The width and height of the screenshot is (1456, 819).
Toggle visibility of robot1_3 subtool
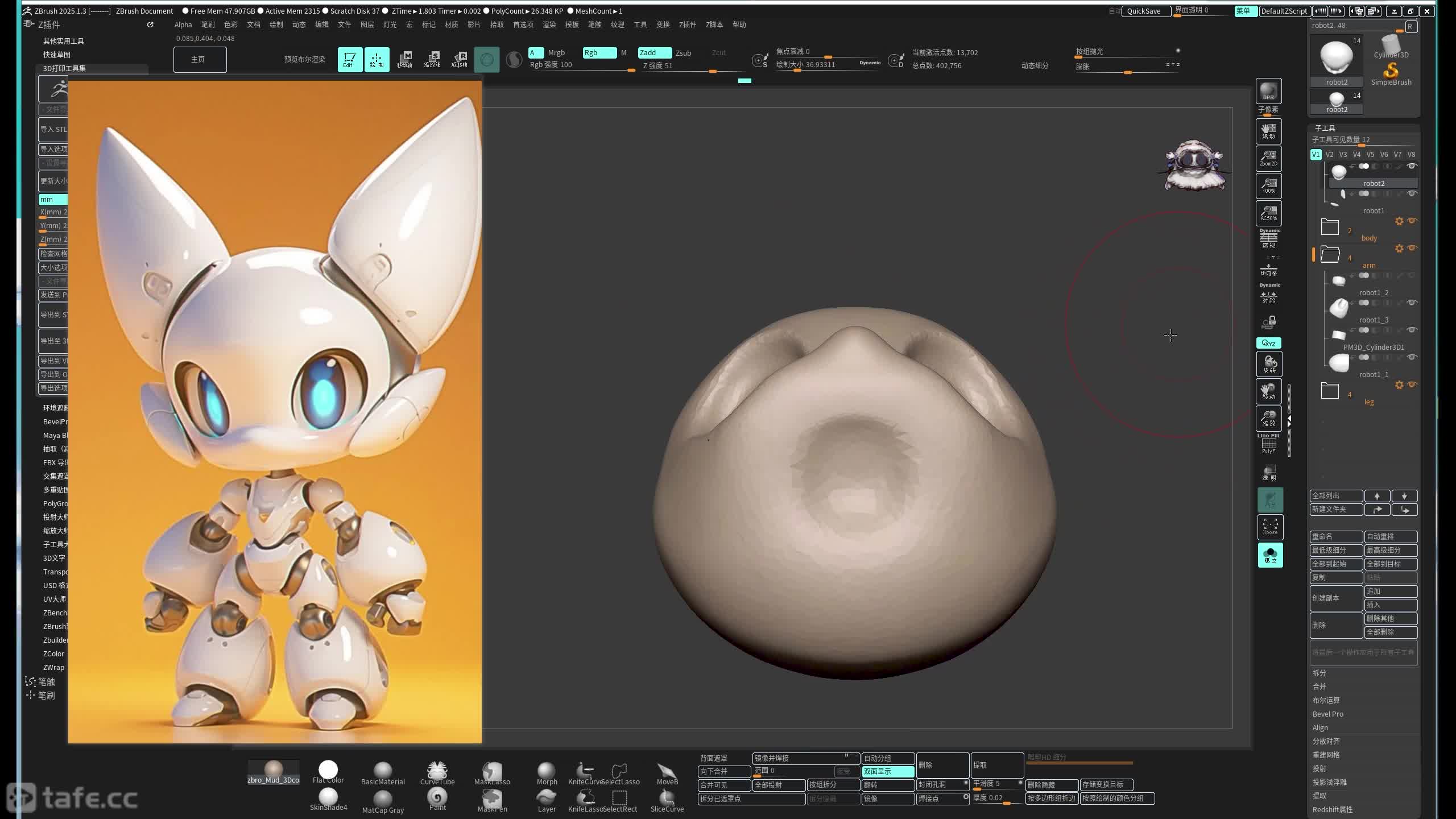click(x=1411, y=303)
